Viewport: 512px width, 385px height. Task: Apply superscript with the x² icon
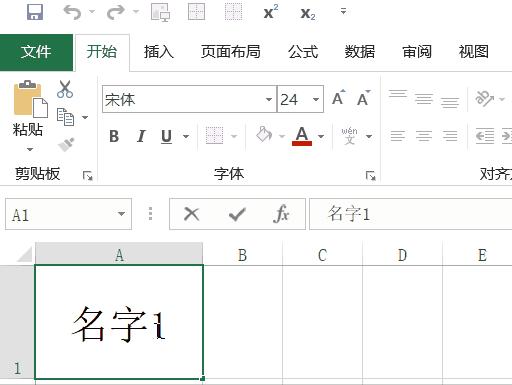[271, 12]
